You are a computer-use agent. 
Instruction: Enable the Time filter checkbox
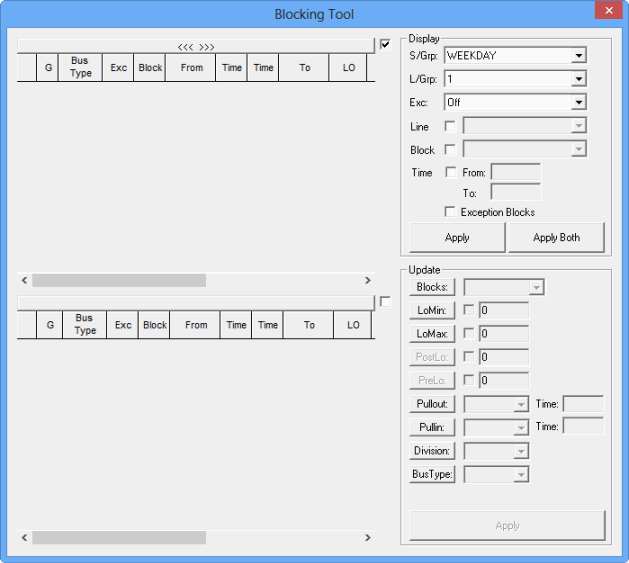tap(450, 173)
